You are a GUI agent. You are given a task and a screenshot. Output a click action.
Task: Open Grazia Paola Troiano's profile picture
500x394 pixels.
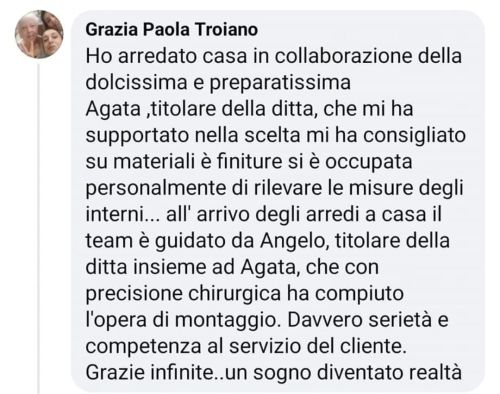(x=39, y=34)
